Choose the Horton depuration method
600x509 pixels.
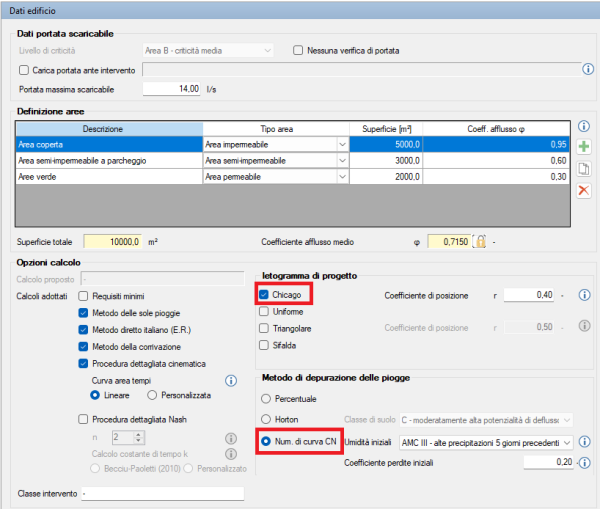(x=266, y=419)
